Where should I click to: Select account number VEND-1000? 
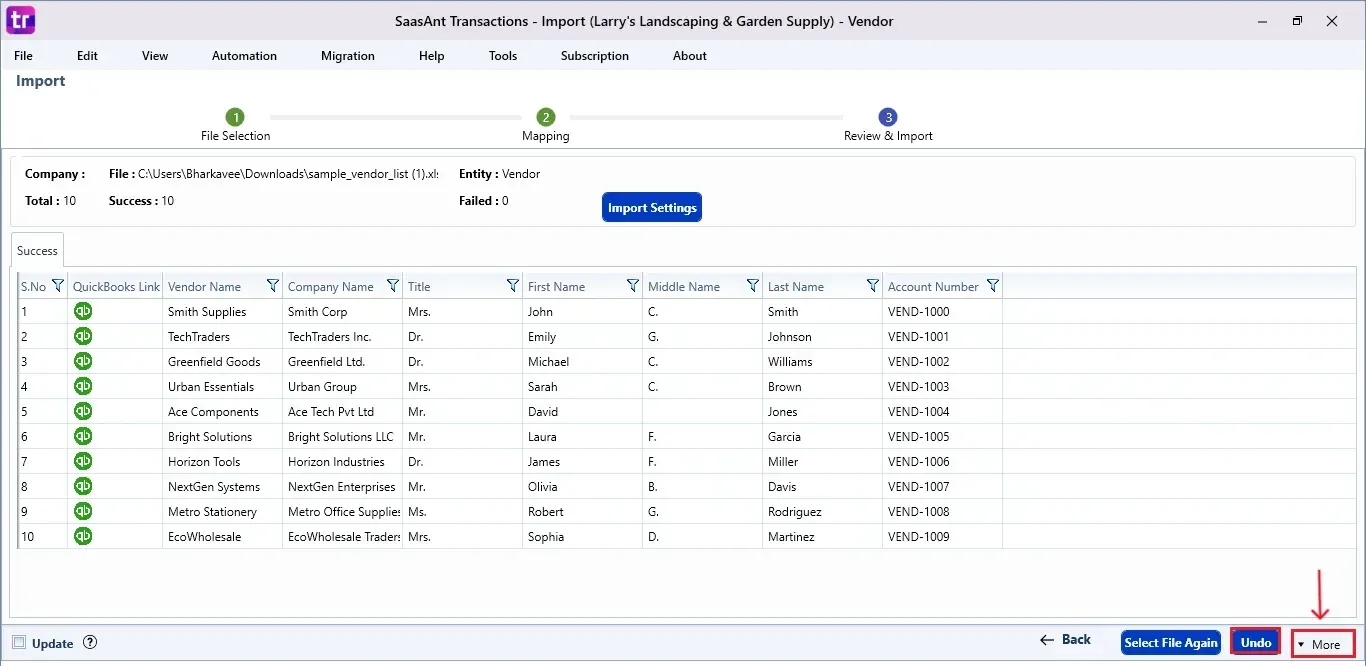click(x=943, y=311)
